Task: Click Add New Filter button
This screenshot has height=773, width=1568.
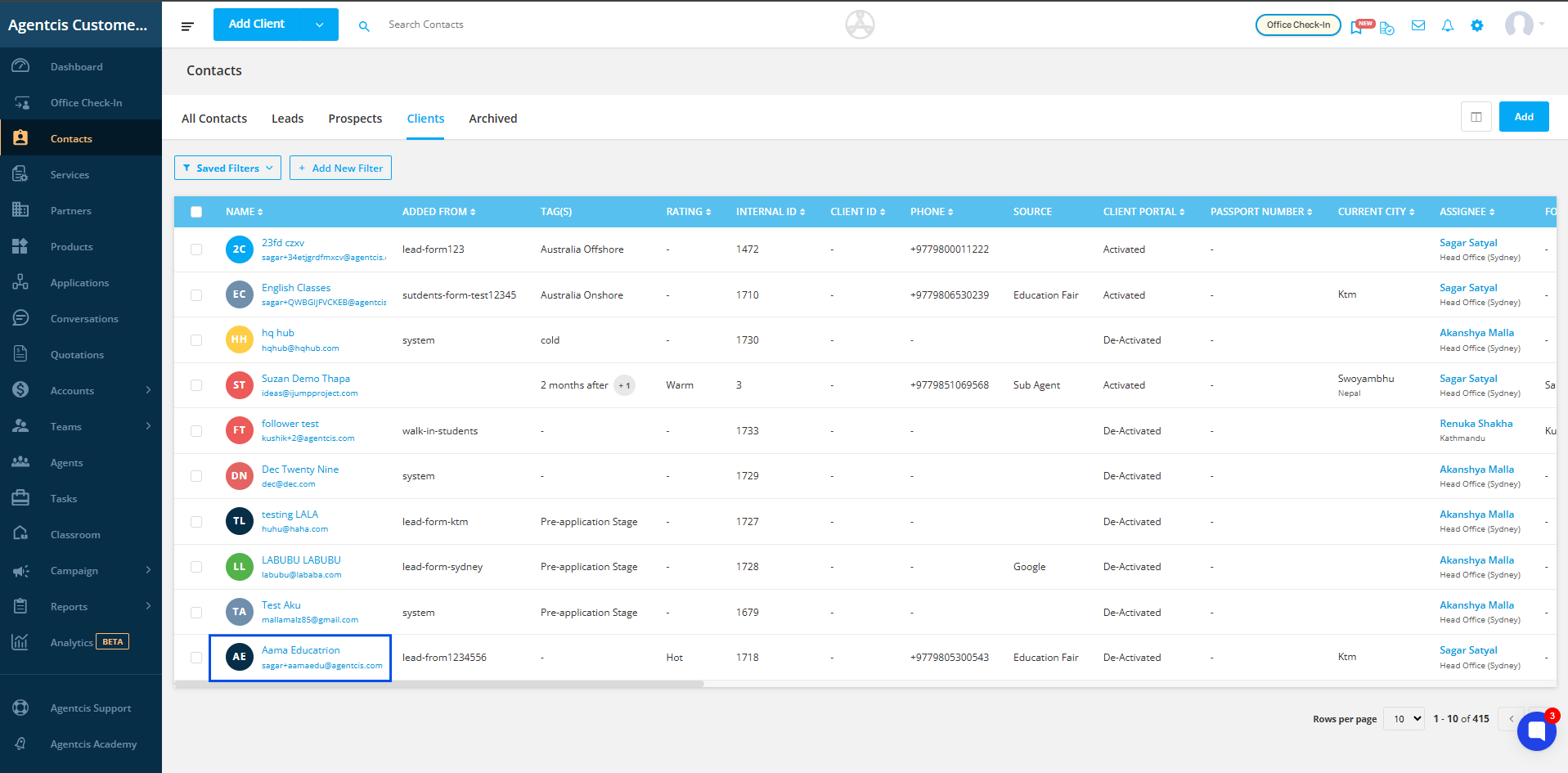Action: (340, 168)
